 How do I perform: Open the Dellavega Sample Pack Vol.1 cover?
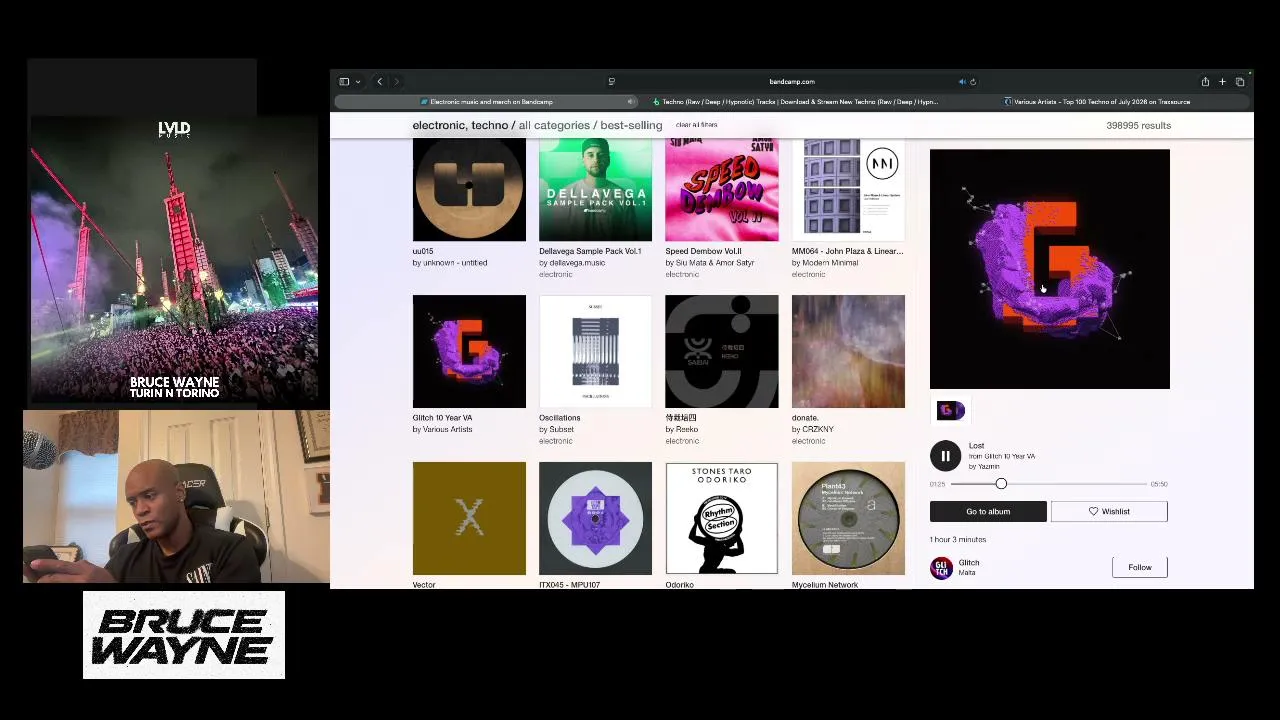(595, 190)
